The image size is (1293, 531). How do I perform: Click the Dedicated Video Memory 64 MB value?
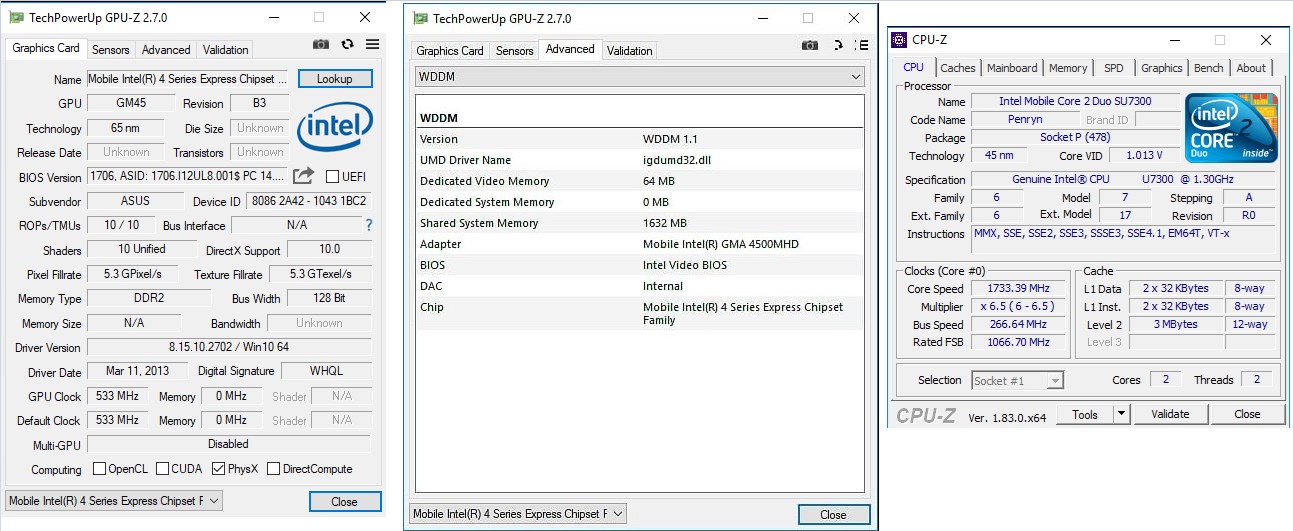(x=659, y=181)
